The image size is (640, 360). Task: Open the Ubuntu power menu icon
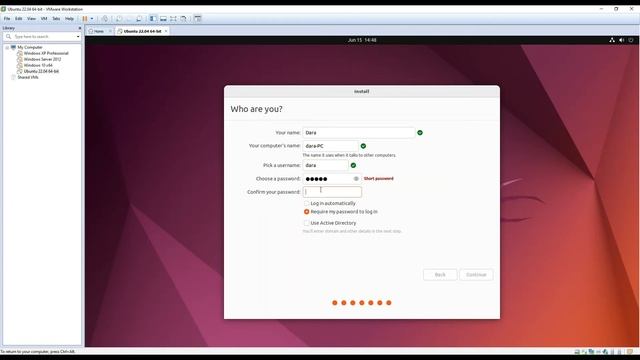click(631, 40)
